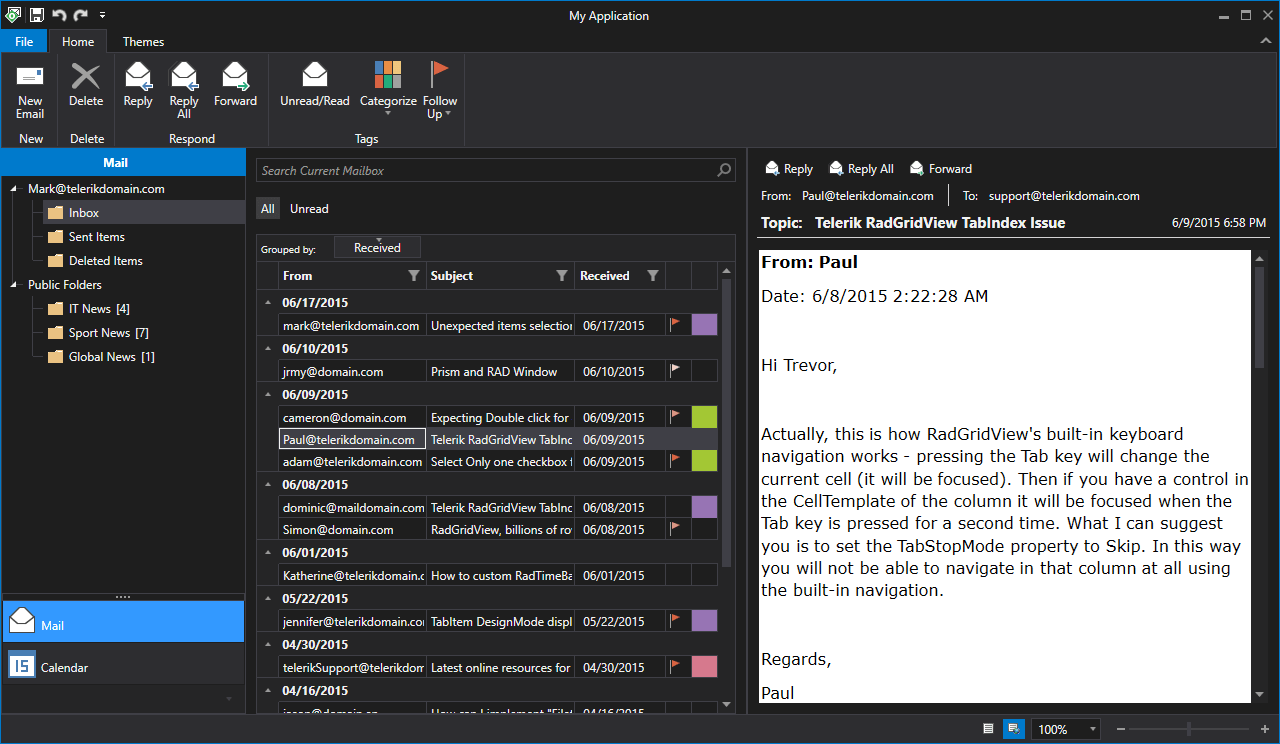The height and width of the screenshot is (744, 1280).
Task: Click the zoom slider in status bar
Action: [1188, 729]
